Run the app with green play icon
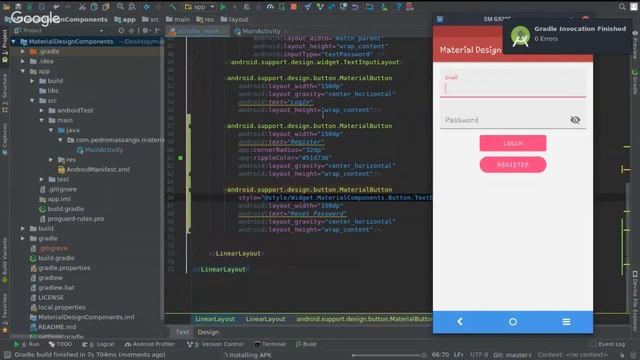 click(223, 7)
